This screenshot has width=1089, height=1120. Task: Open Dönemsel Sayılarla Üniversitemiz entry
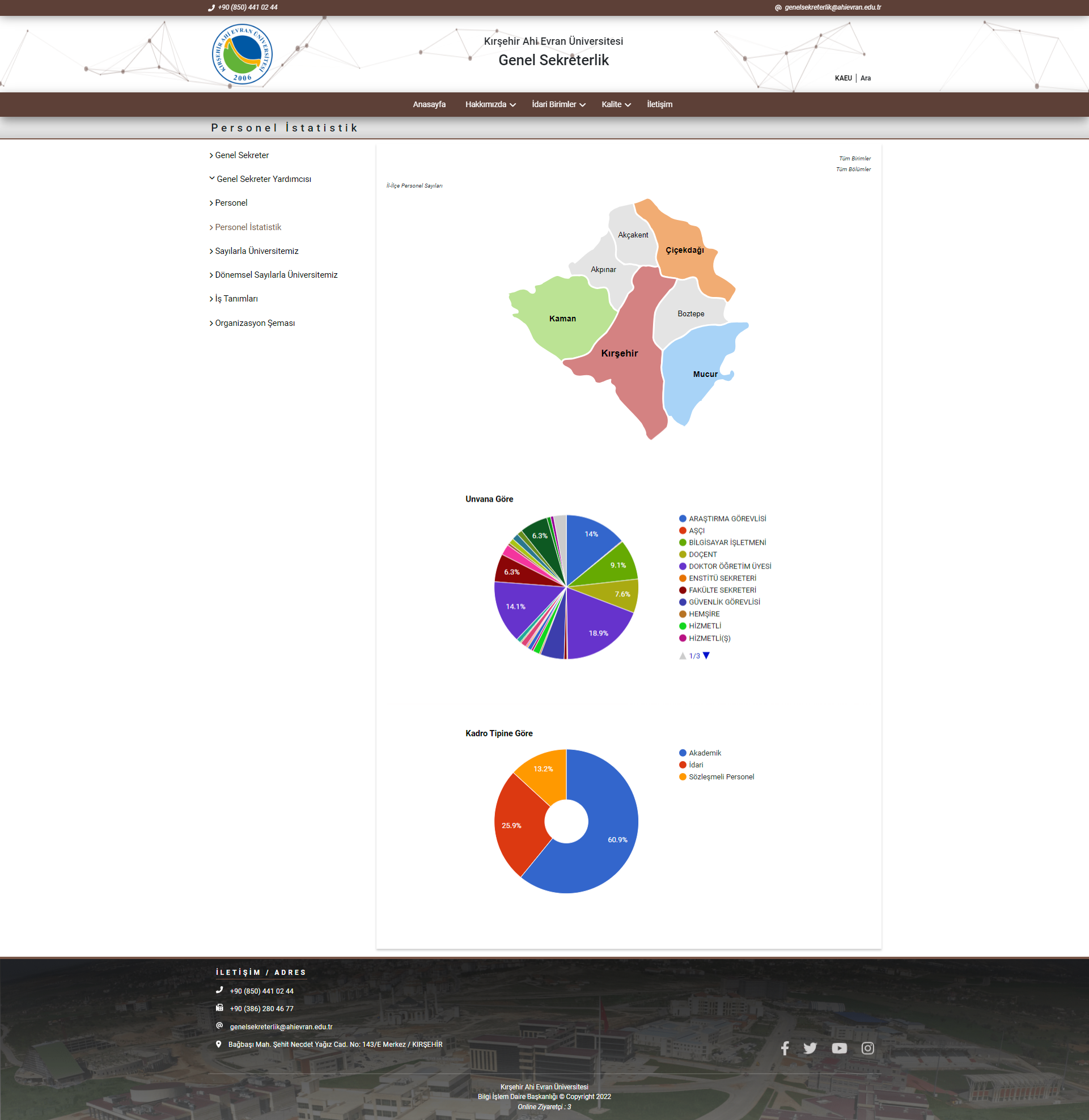point(273,275)
